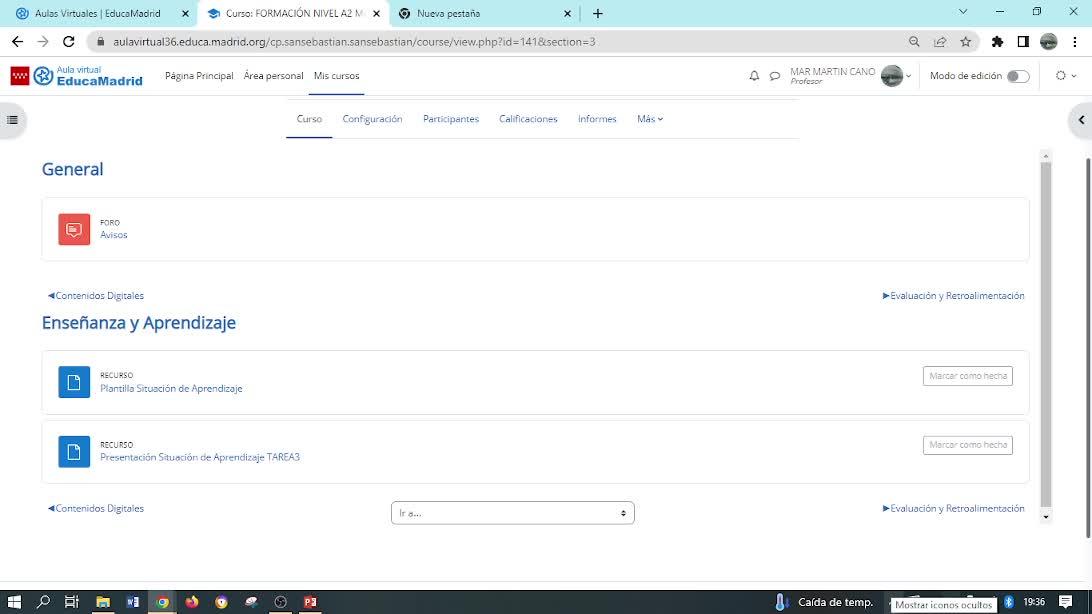
Task: Open the MAR MARTIN CANO user menu
Action: tap(850, 76)
